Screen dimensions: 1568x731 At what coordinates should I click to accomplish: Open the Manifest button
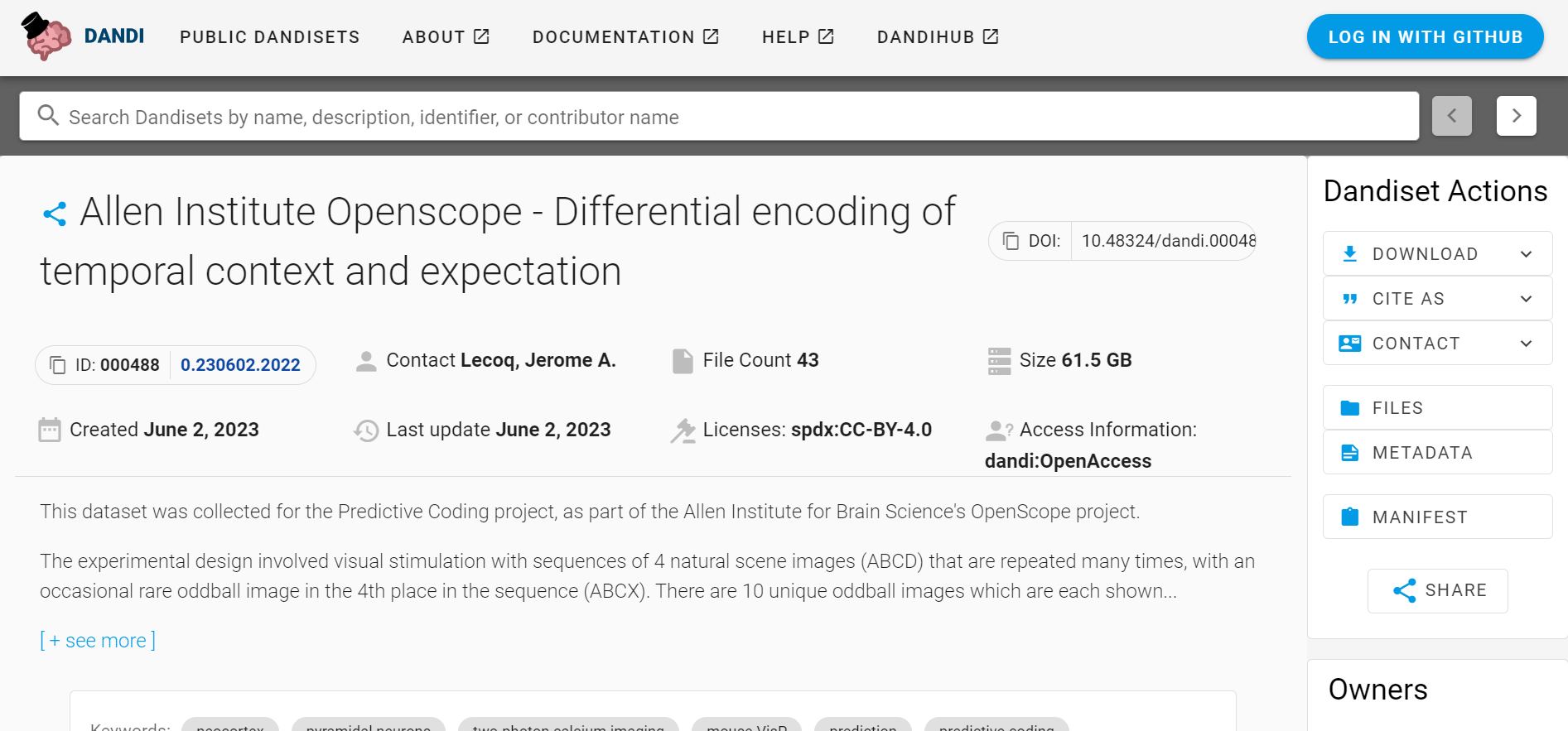1438,517
